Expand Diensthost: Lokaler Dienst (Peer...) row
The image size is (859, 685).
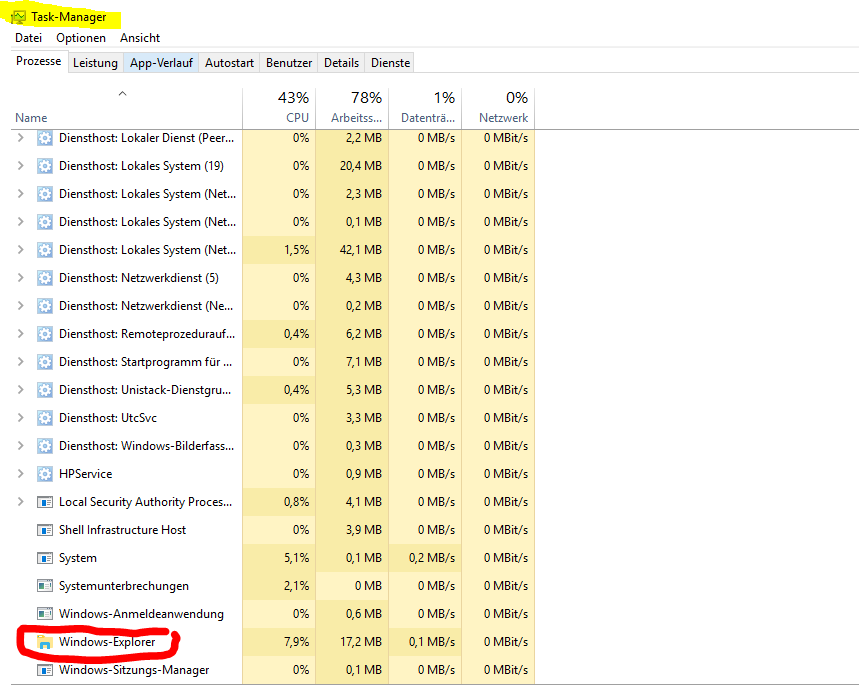(20, 138)
